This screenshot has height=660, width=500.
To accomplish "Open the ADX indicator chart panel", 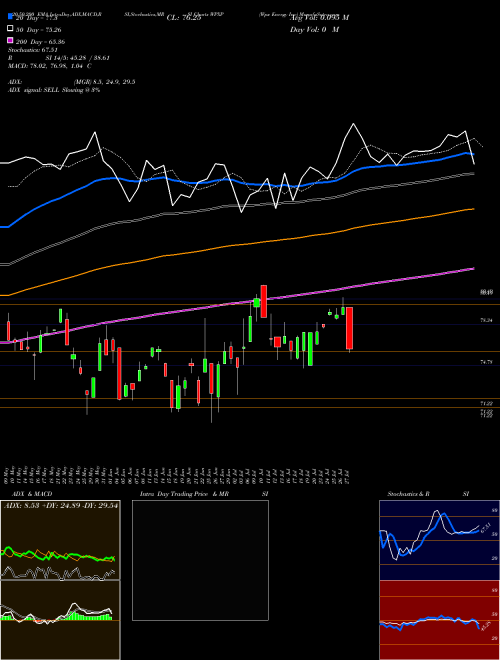I will click(x=60, y=540).
